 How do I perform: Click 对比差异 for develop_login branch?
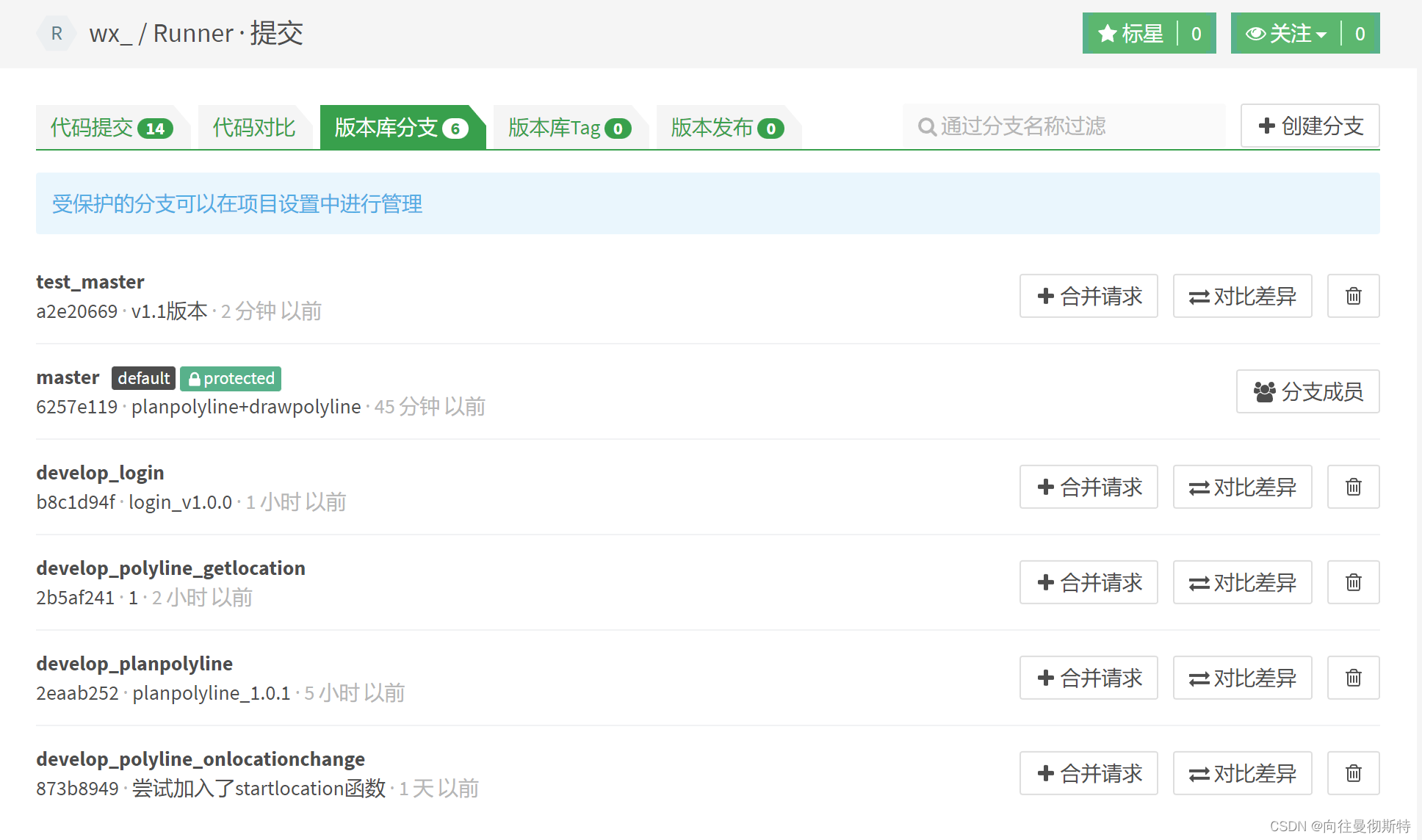(1242, 487)
